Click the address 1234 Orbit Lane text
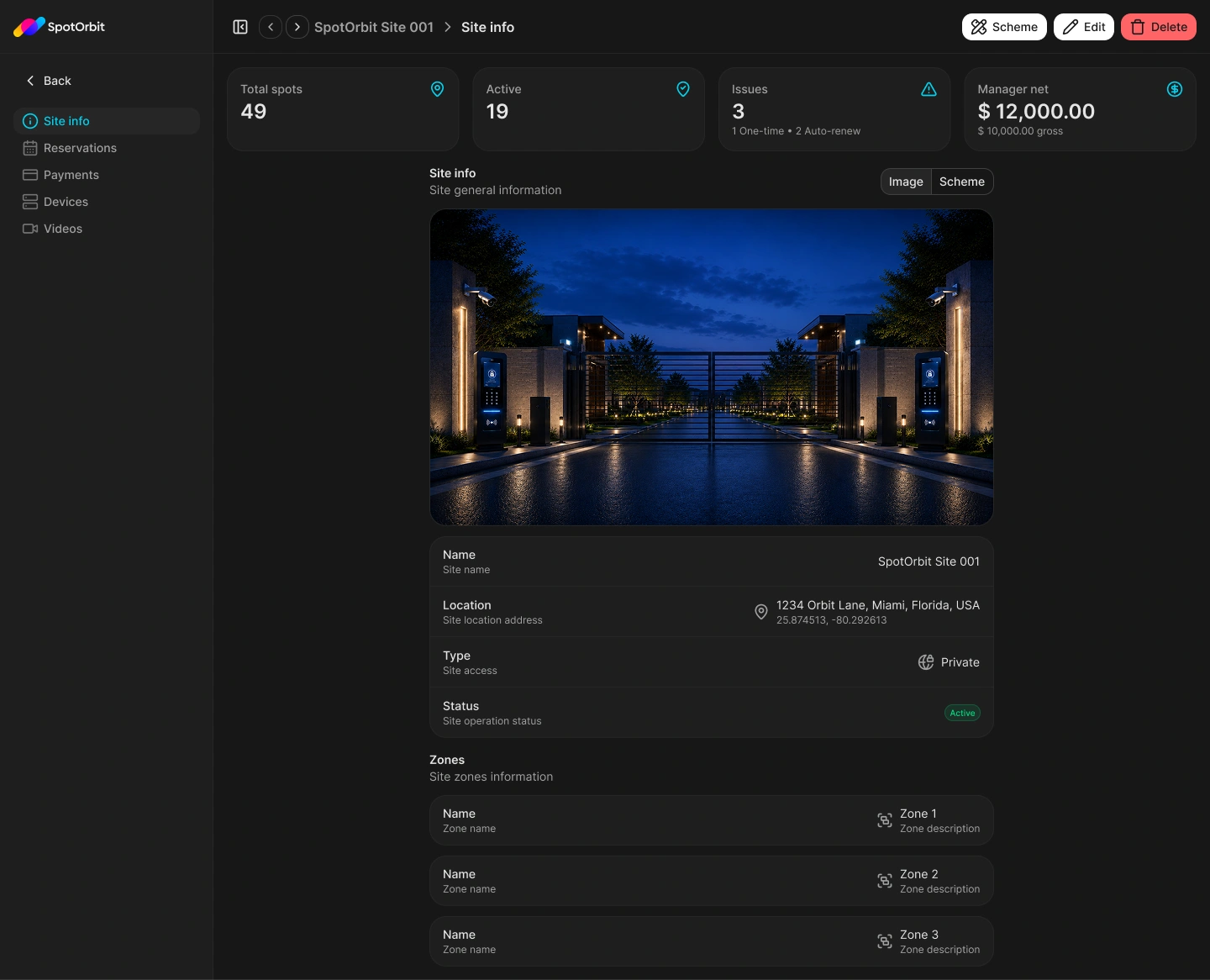 (878, 605)
